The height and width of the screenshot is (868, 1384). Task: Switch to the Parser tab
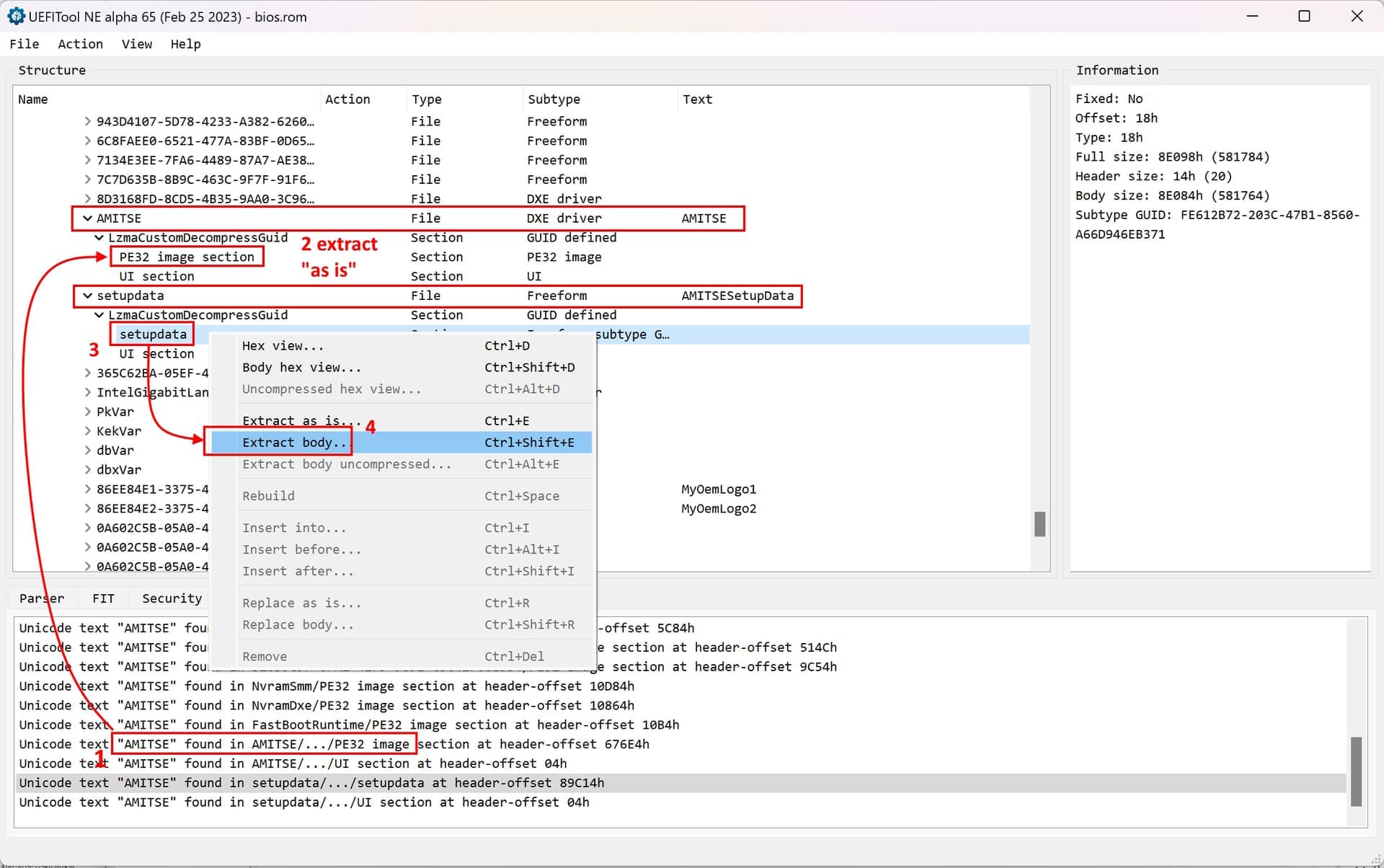click(x=42, y=598)
